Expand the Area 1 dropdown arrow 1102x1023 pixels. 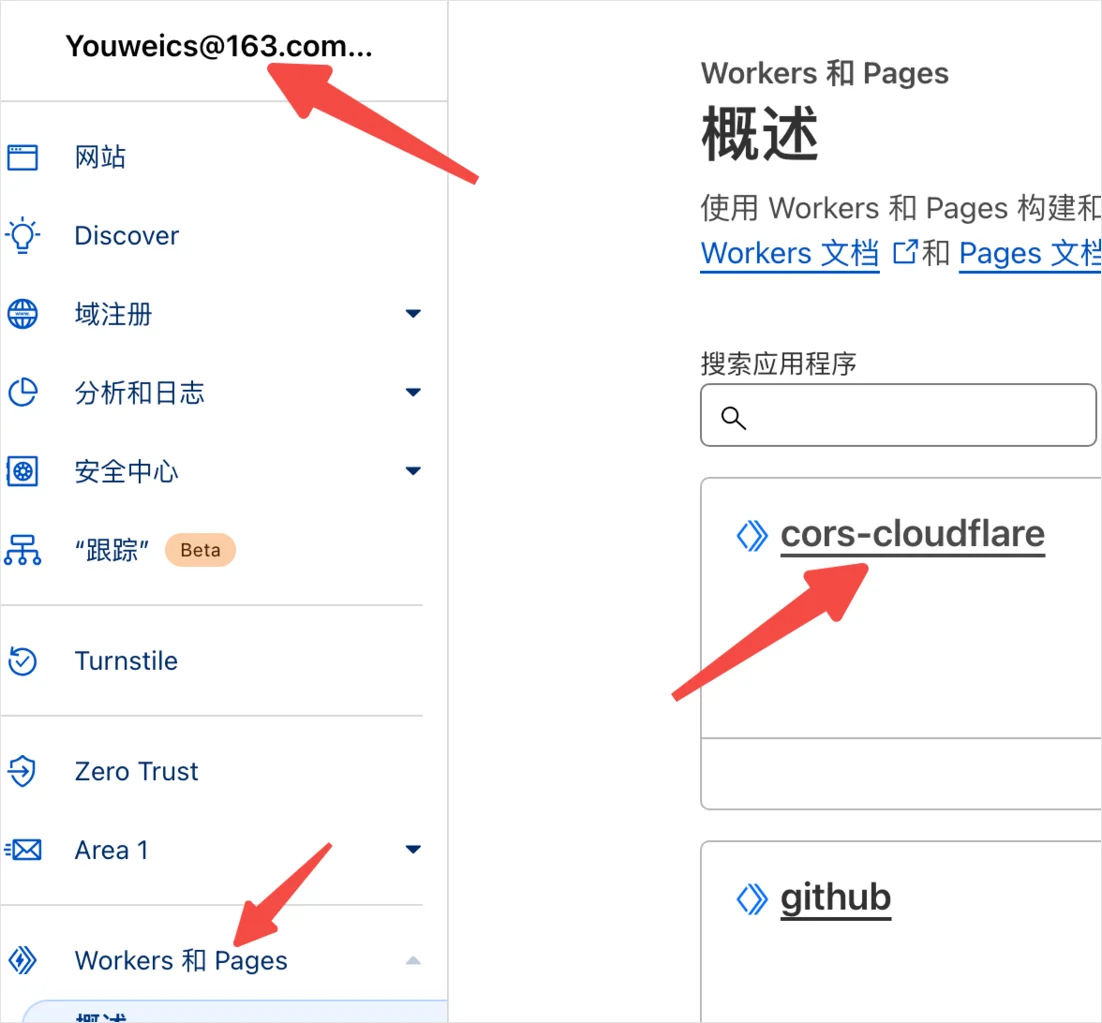pos(413,849)
